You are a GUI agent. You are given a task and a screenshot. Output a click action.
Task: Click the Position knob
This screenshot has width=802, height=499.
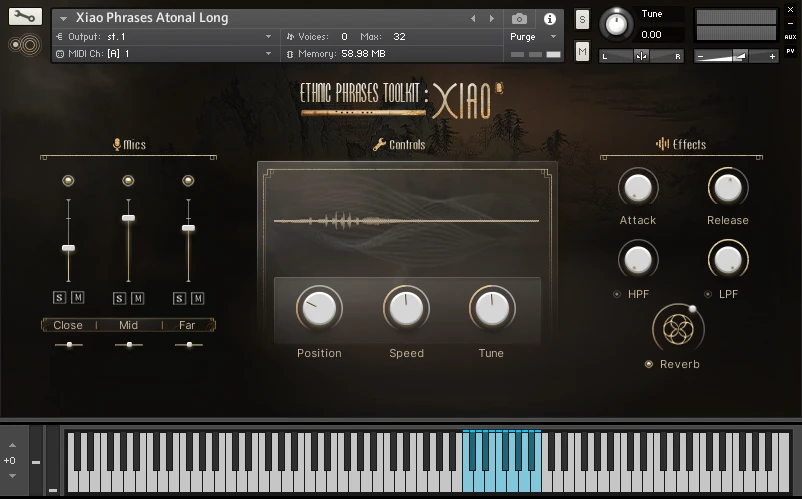click(319, 308)
